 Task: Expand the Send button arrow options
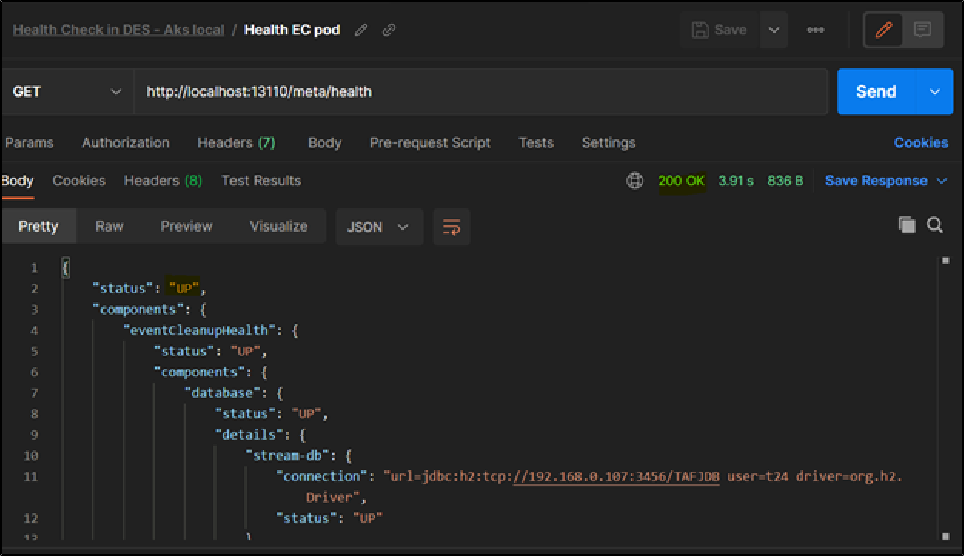pyautogui.click(x=935, y=92)
